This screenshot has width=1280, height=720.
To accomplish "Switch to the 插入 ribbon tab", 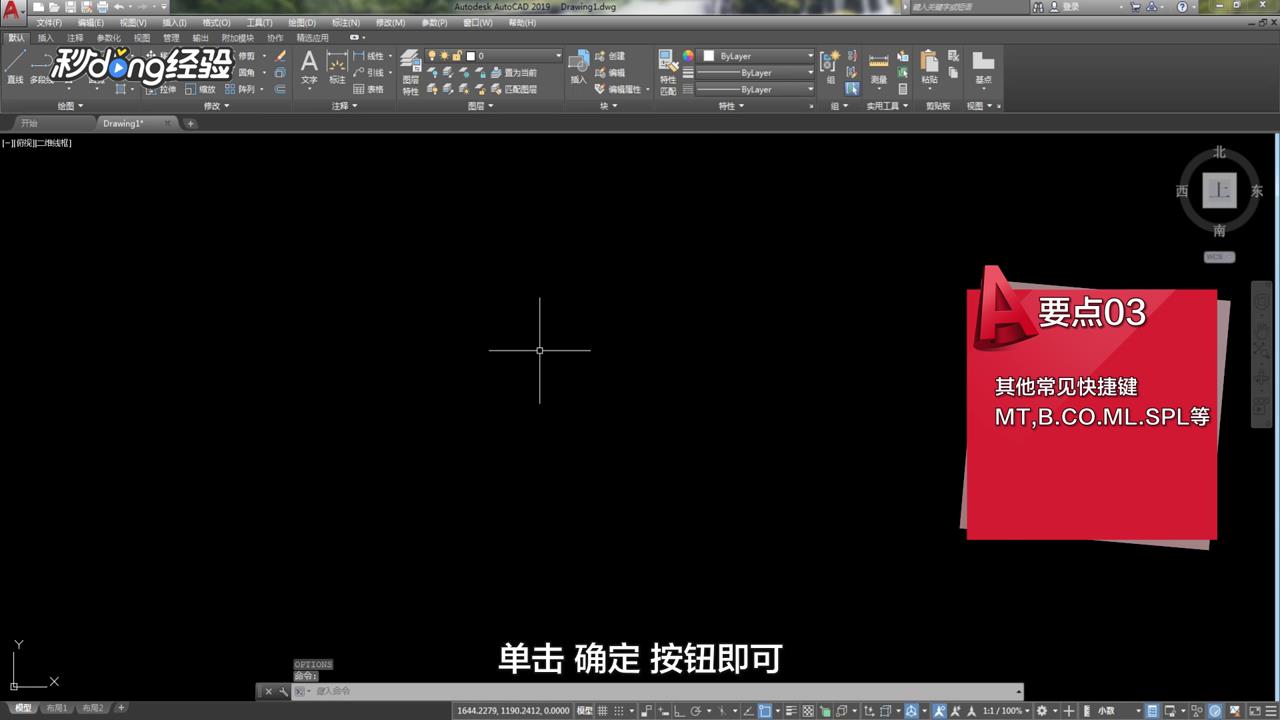I will (46, 38).
